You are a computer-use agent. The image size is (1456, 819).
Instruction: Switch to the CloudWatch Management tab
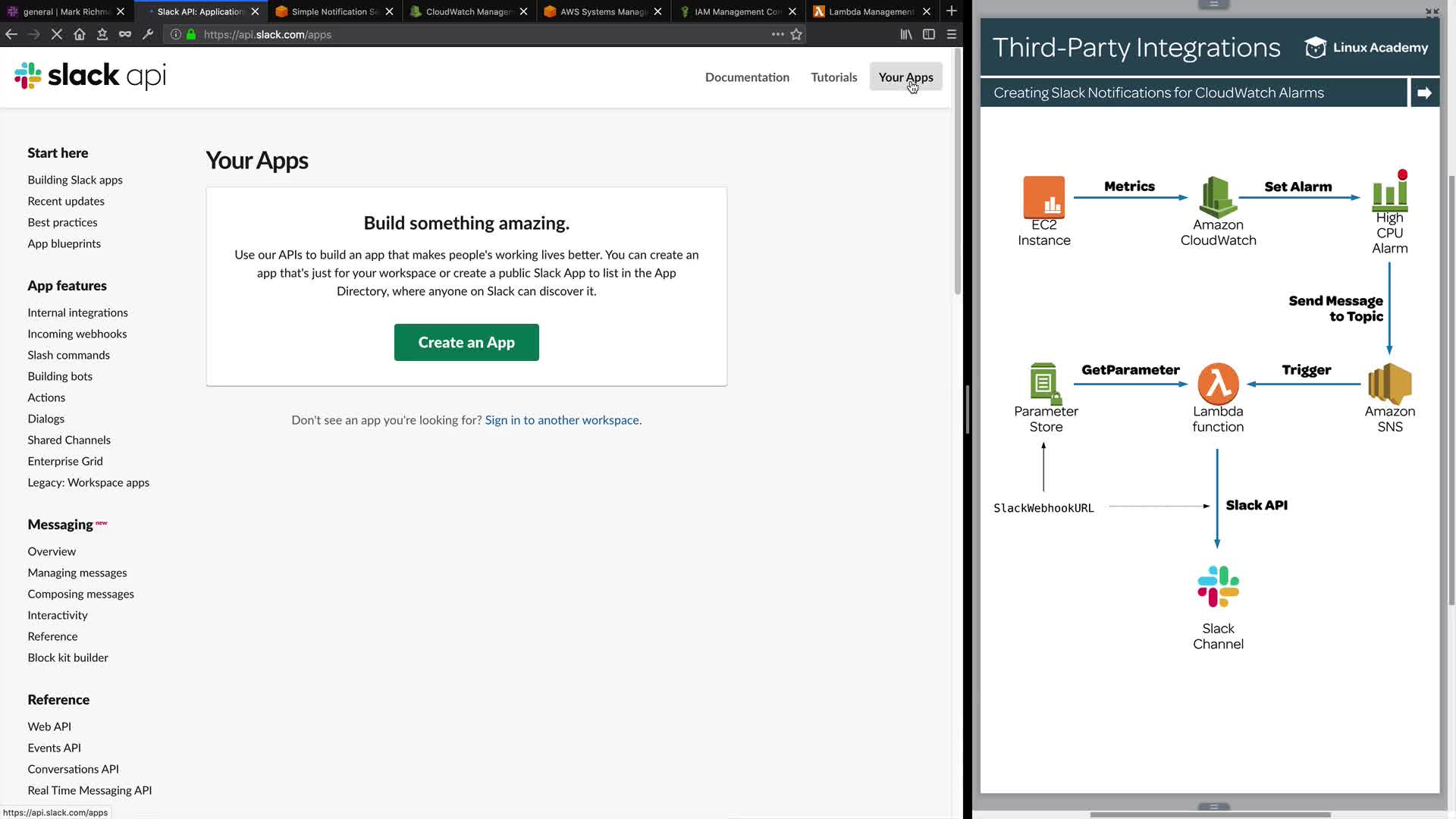point(469,11)
